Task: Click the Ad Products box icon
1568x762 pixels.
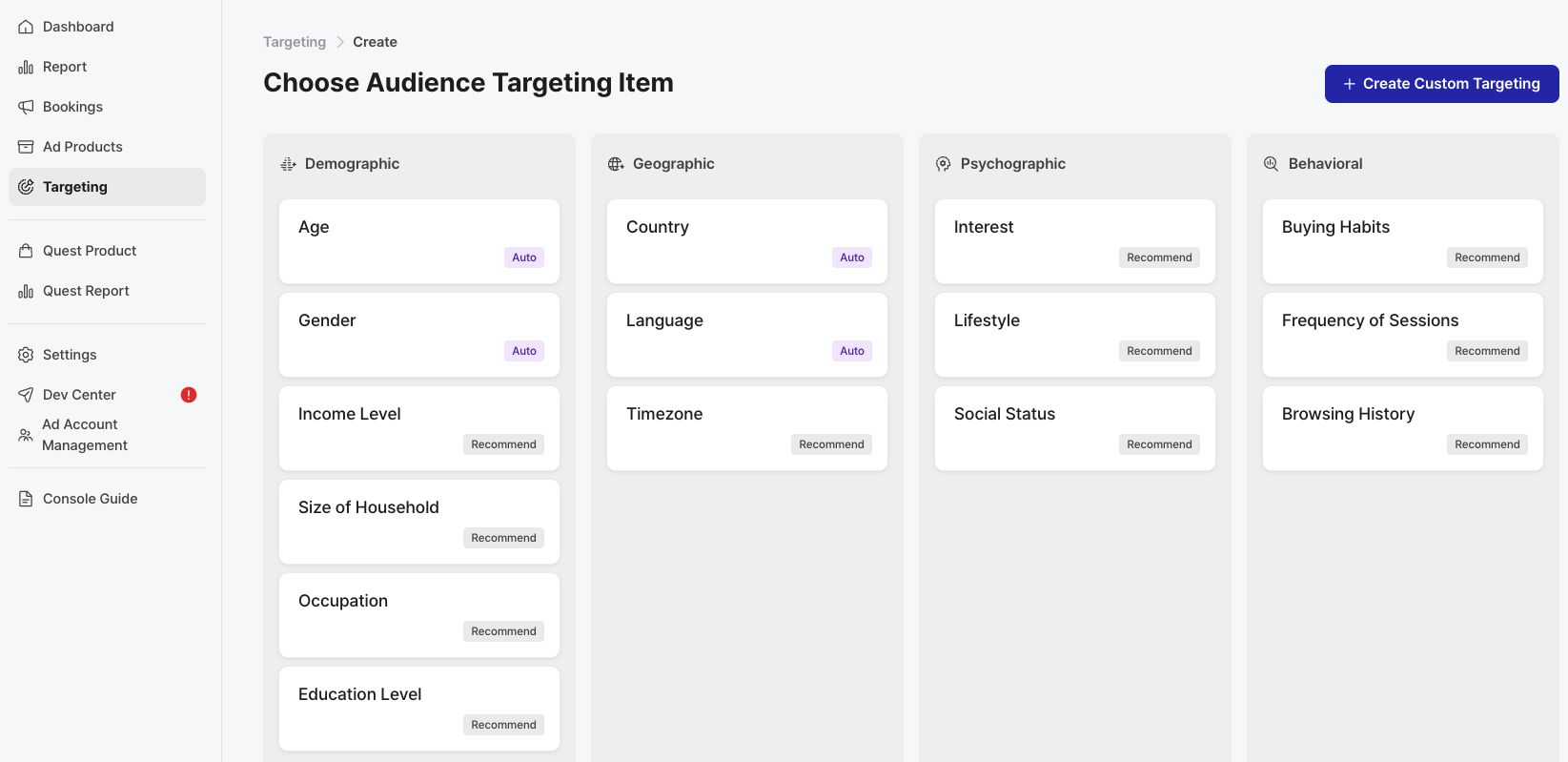Action: point(26,147)
